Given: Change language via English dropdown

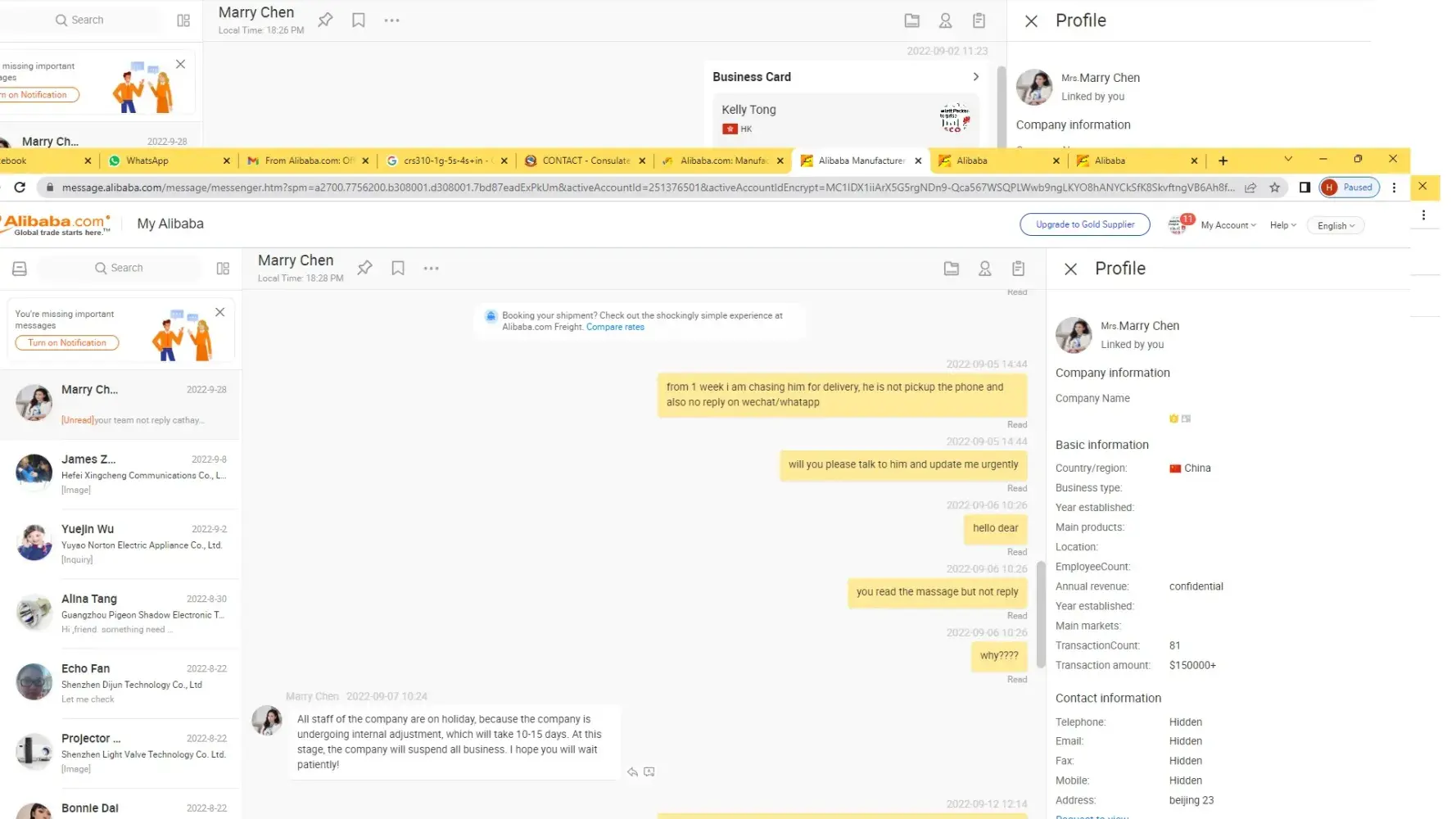Looking at the screenshot, I should (x=1336, y=226).
